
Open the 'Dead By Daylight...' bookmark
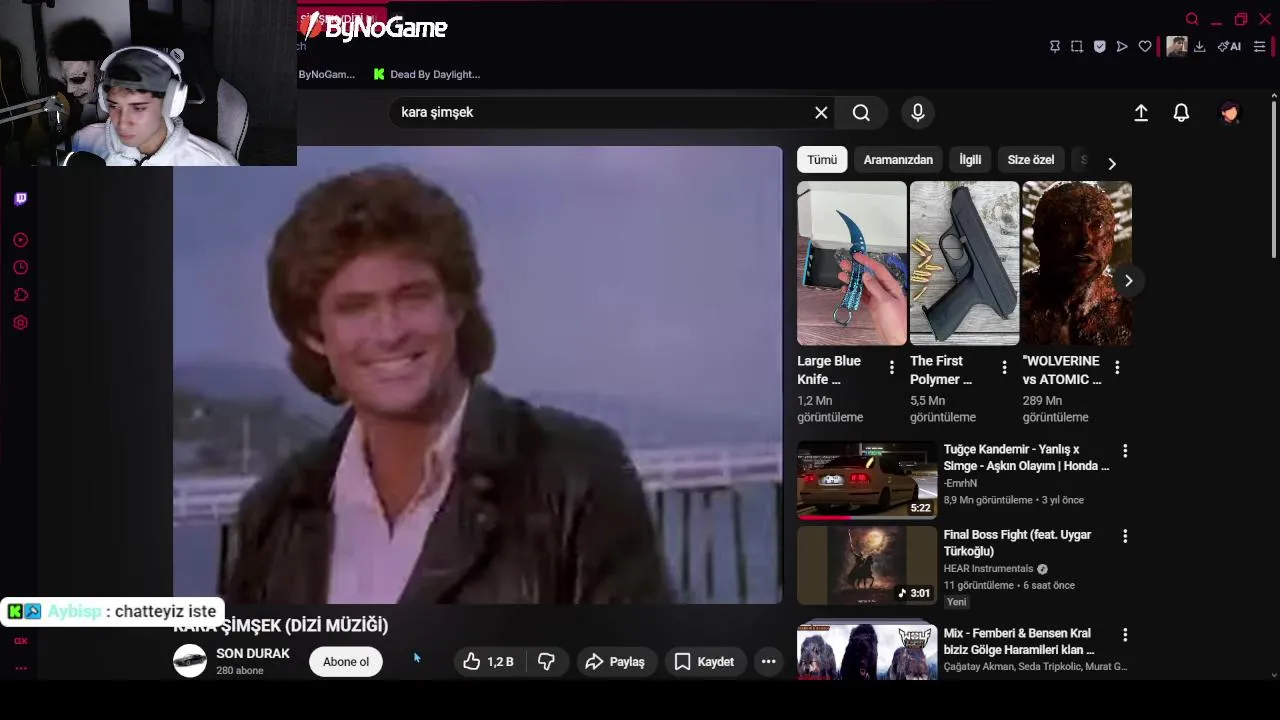tap(427, 74)
